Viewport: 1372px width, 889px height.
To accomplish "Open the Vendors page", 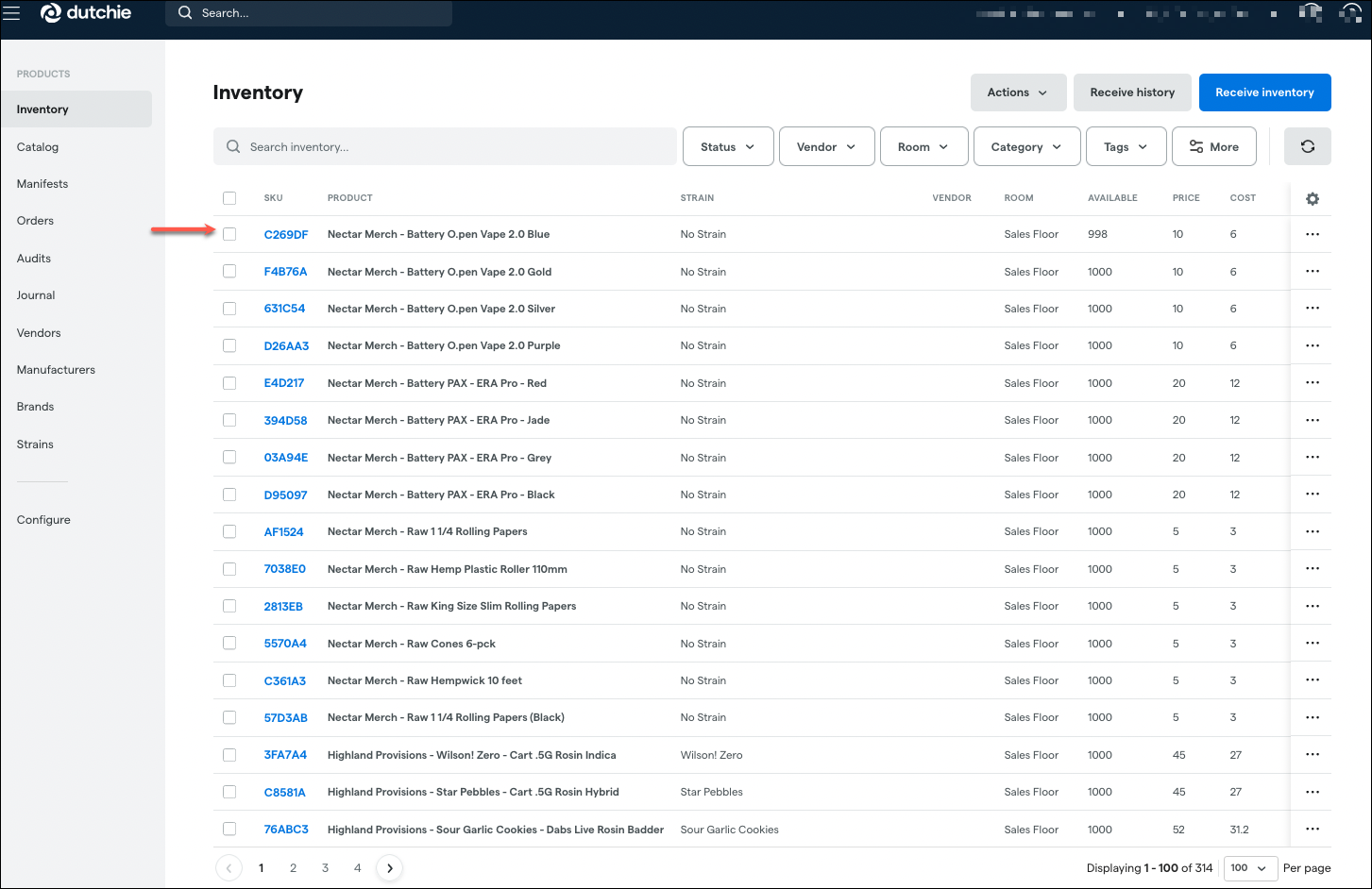I will pos(39,332).
